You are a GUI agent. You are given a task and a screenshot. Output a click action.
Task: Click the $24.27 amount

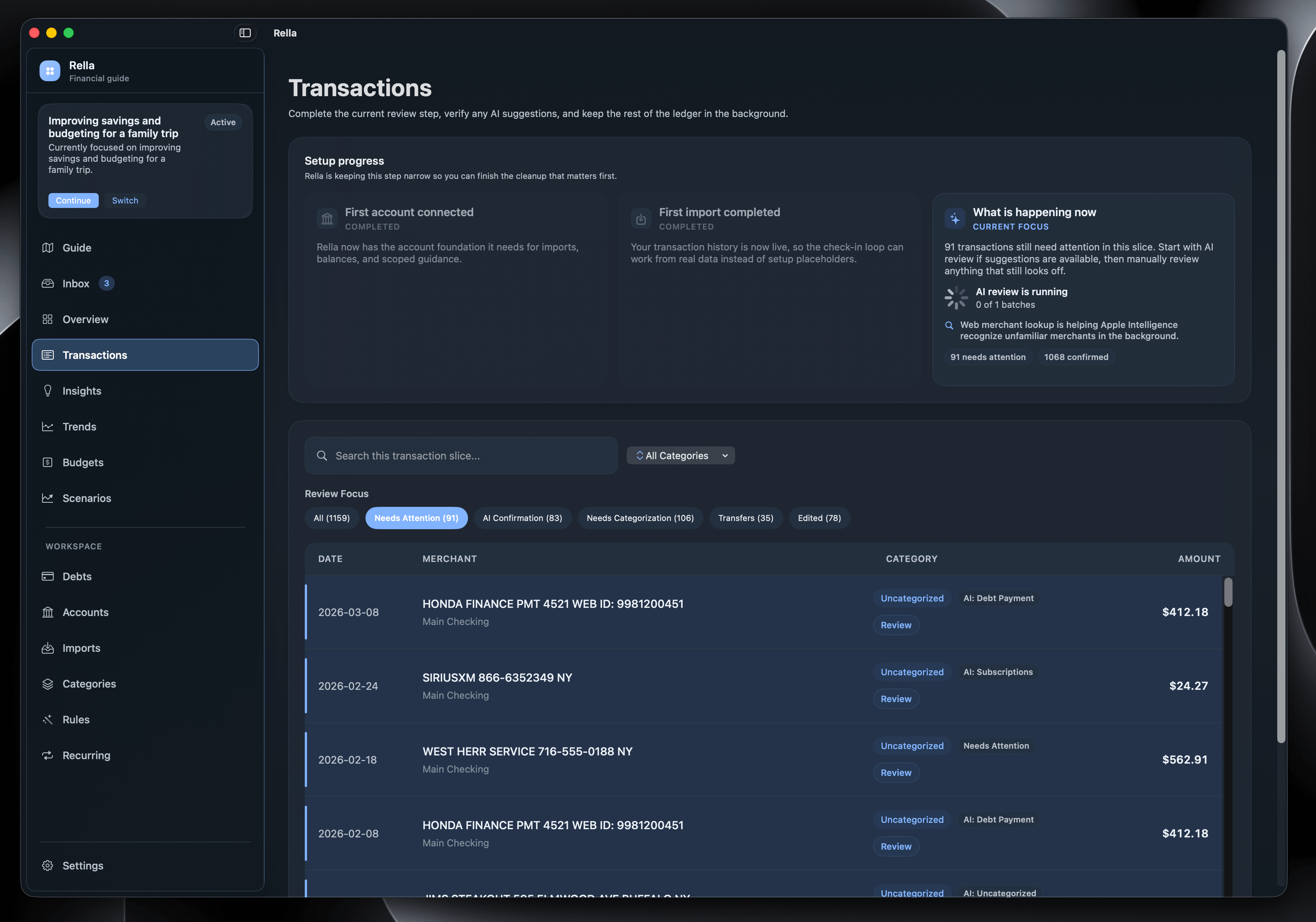click(x=1188, y=686)
